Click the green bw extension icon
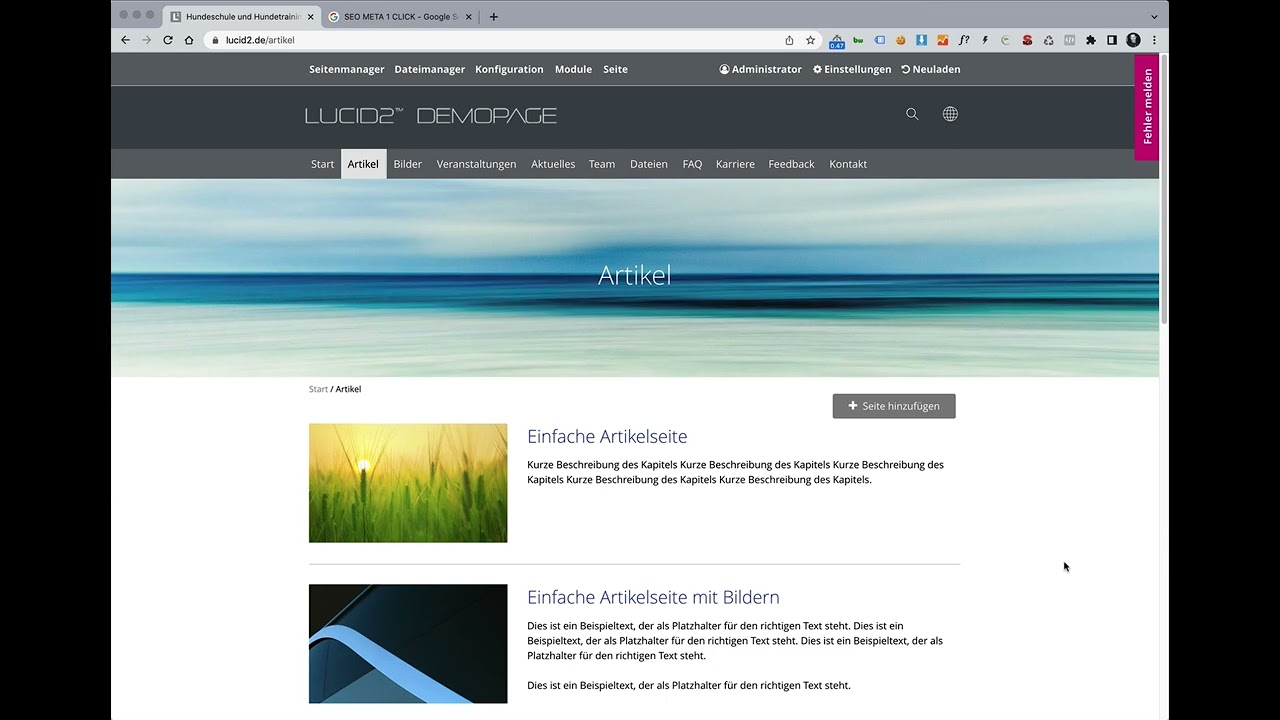Screen dimensions: 1280x720 858,40
